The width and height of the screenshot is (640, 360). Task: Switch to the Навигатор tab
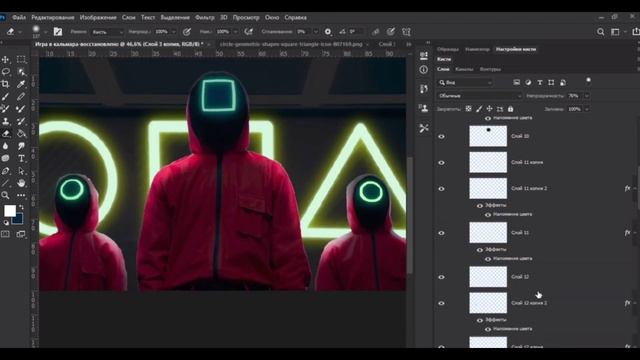coord(477,49)
